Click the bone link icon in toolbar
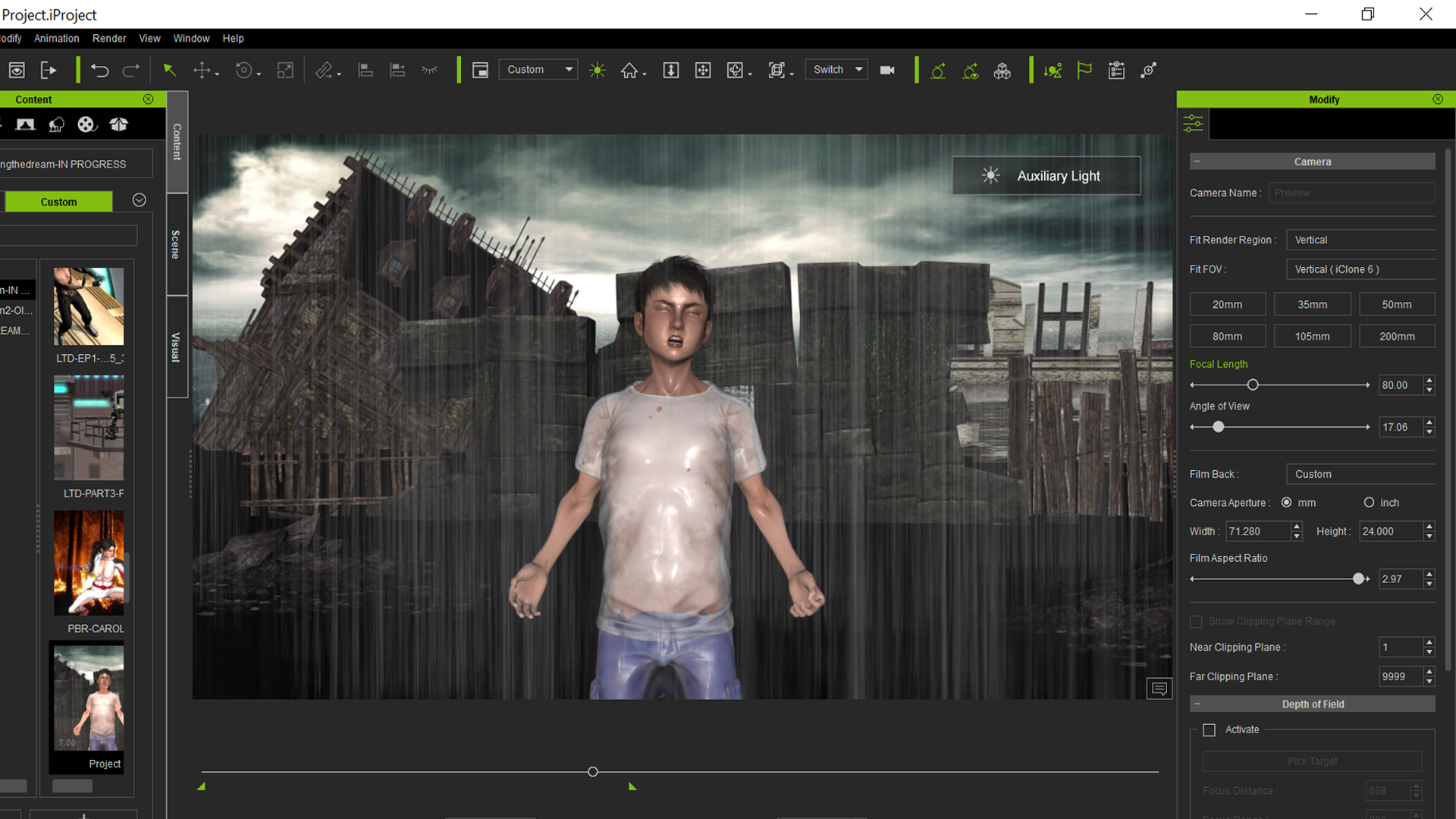 (1149, 71)
